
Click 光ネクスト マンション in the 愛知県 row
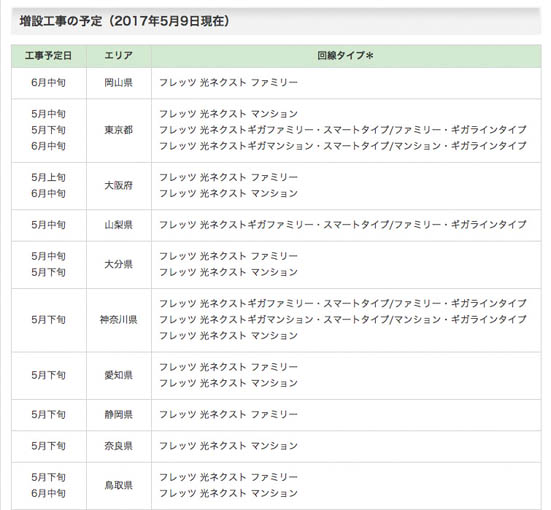(x=228, y=383)
